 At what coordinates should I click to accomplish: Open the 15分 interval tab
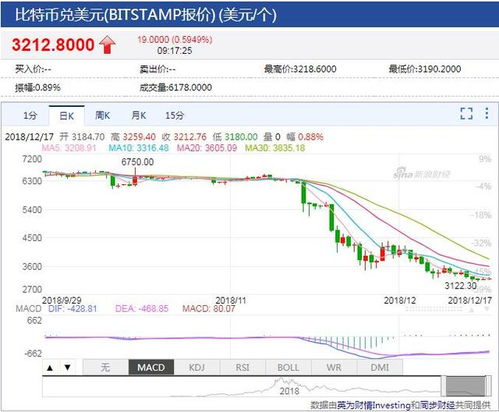(x=174, y=115)
